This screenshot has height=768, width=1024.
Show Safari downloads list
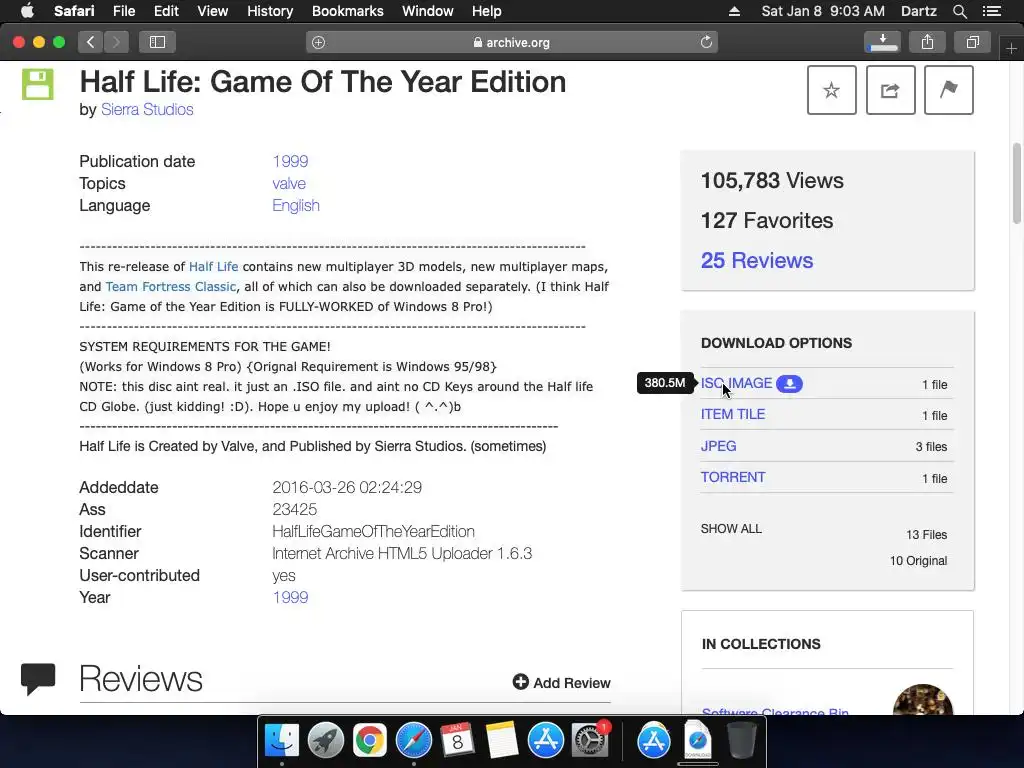[x=882, y=42]
